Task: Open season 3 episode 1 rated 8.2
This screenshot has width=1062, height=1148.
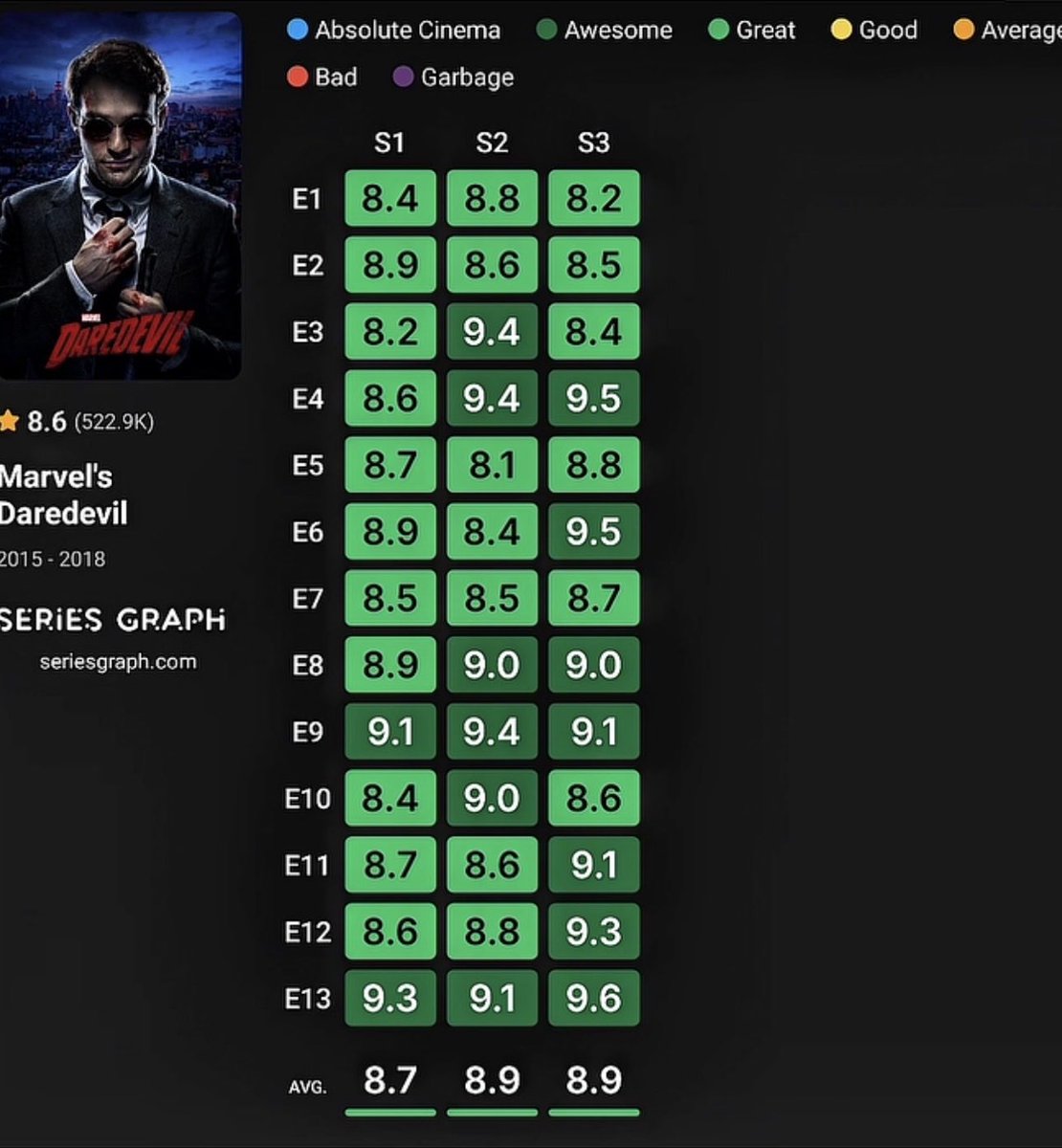Action: [x=594, y=198]
